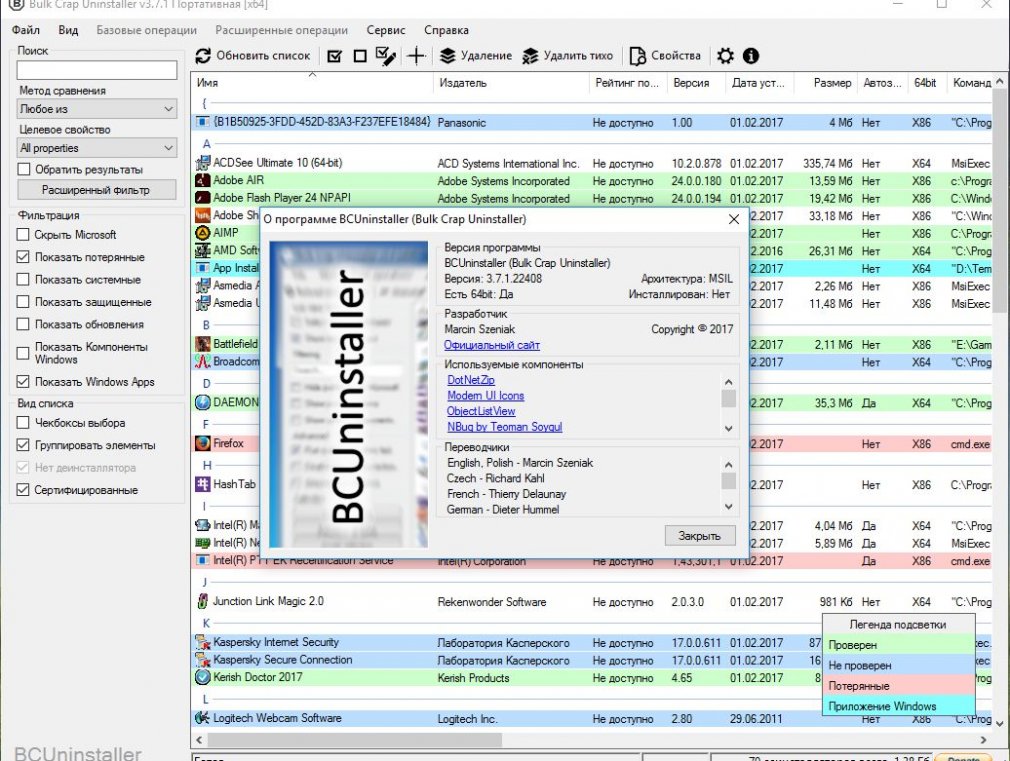Click translators list down arrow in dialog
This screenshot has width=1010, height=761.
coord(729,507)
